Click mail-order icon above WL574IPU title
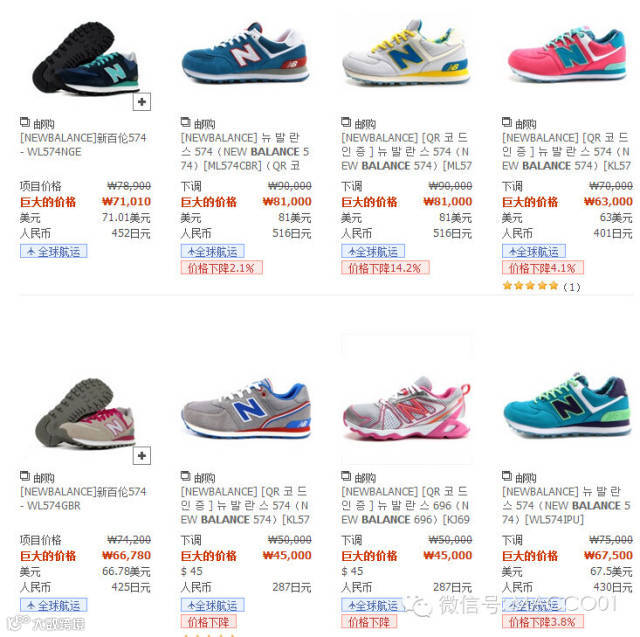 pos(507,476)
